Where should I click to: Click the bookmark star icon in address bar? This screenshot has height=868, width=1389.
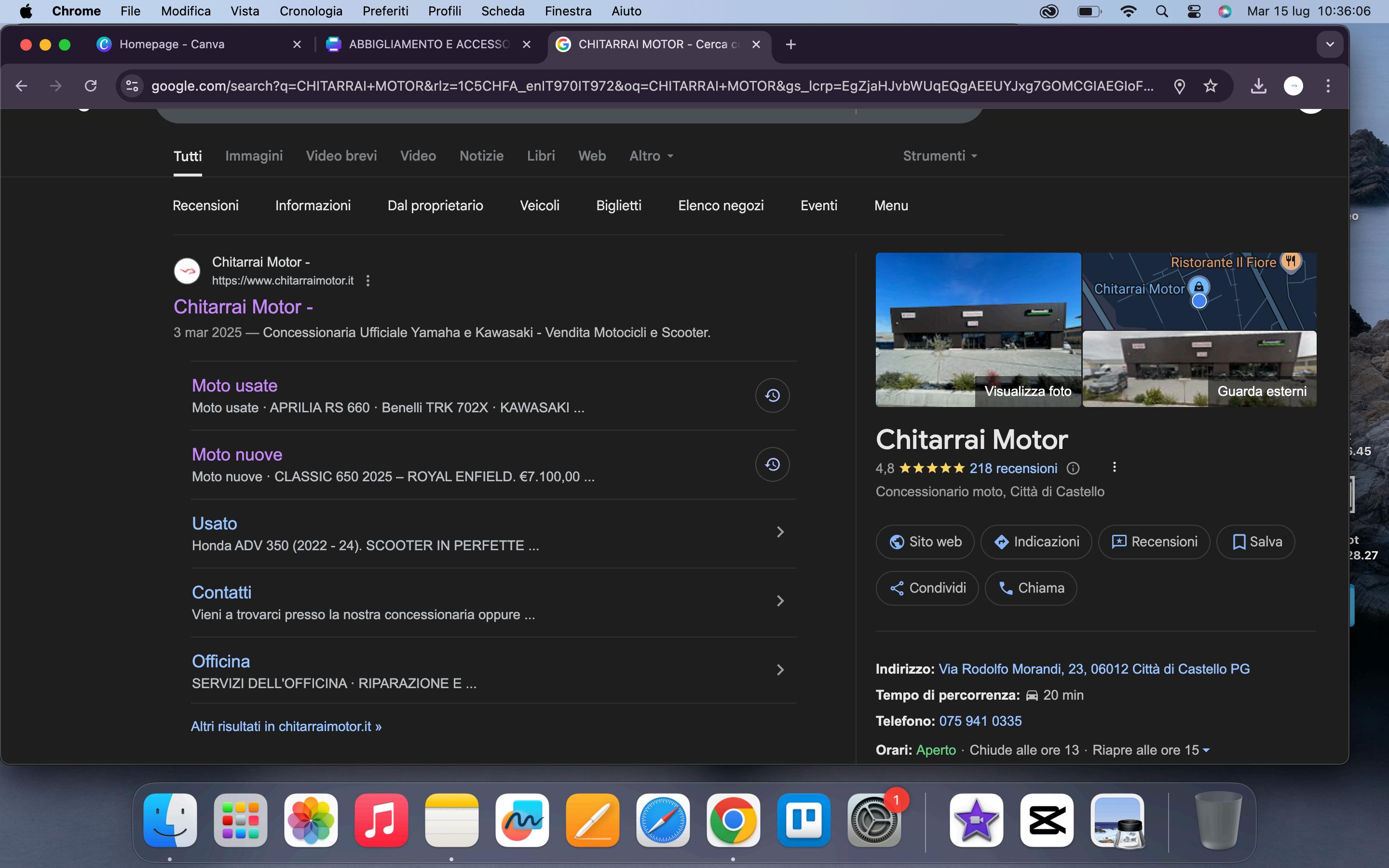coord(1211,86)
